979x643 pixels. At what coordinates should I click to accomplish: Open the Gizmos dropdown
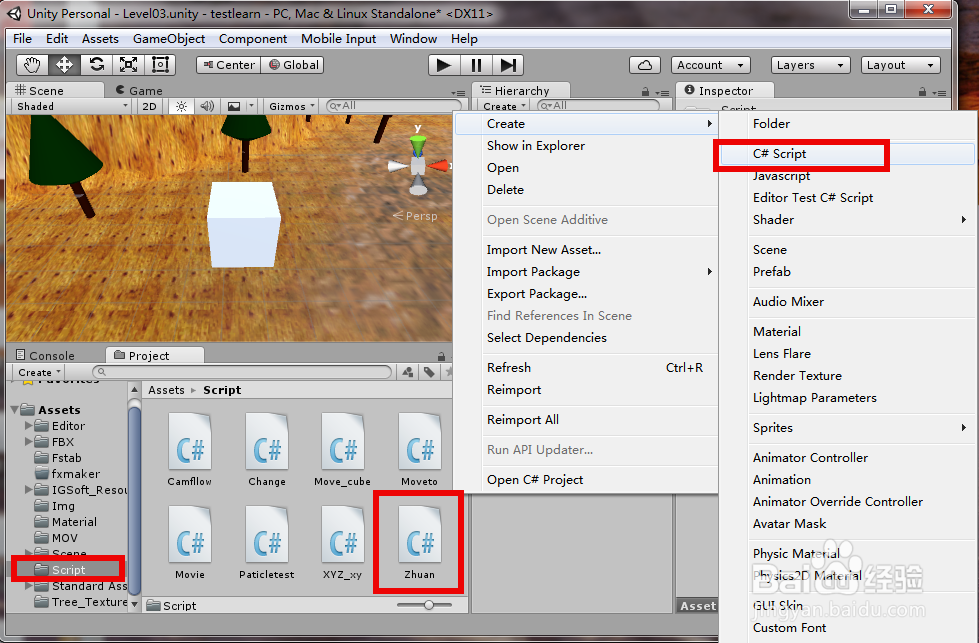click(292, 107)
